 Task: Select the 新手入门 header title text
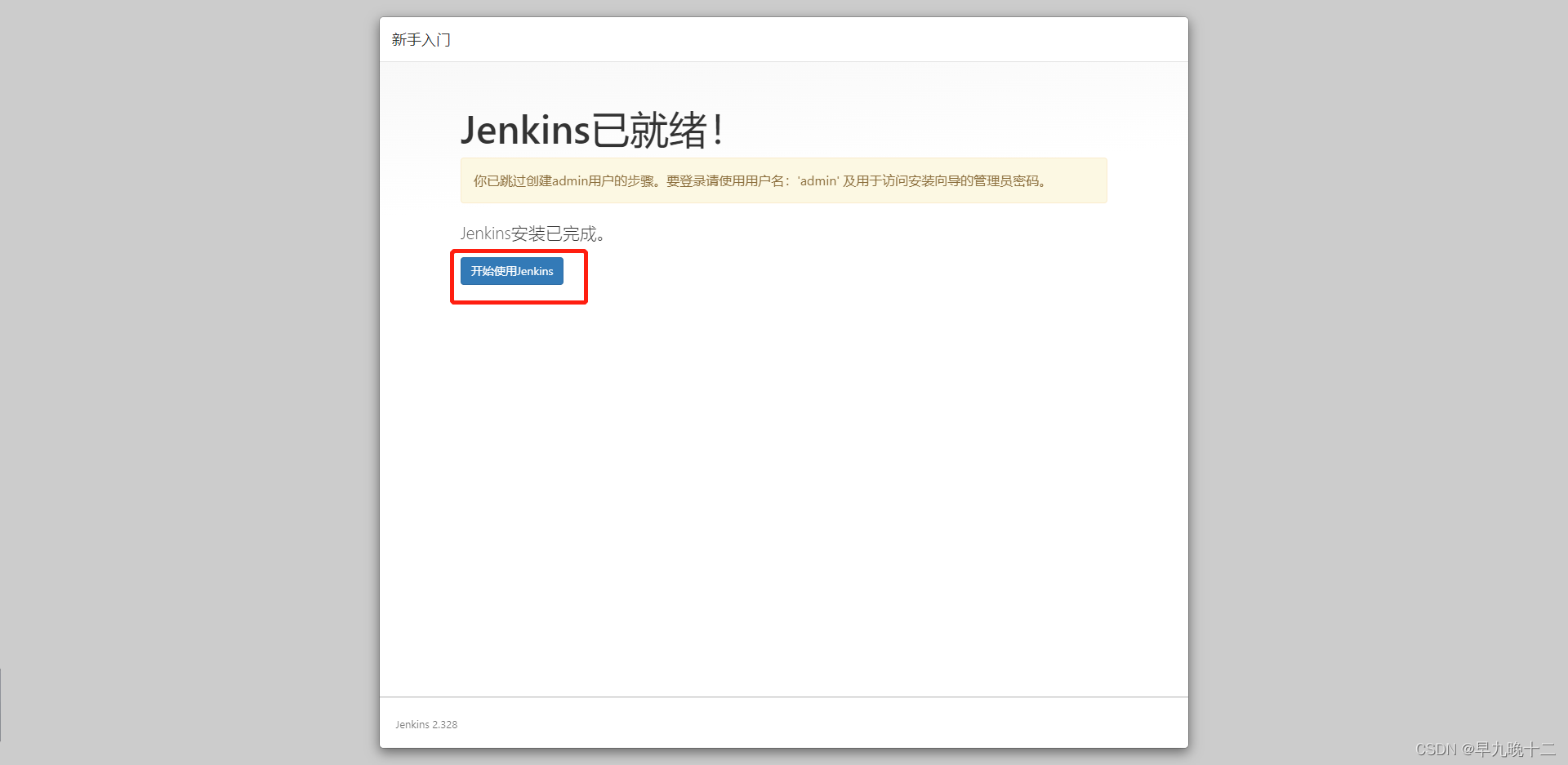click(x=421, y=40)
